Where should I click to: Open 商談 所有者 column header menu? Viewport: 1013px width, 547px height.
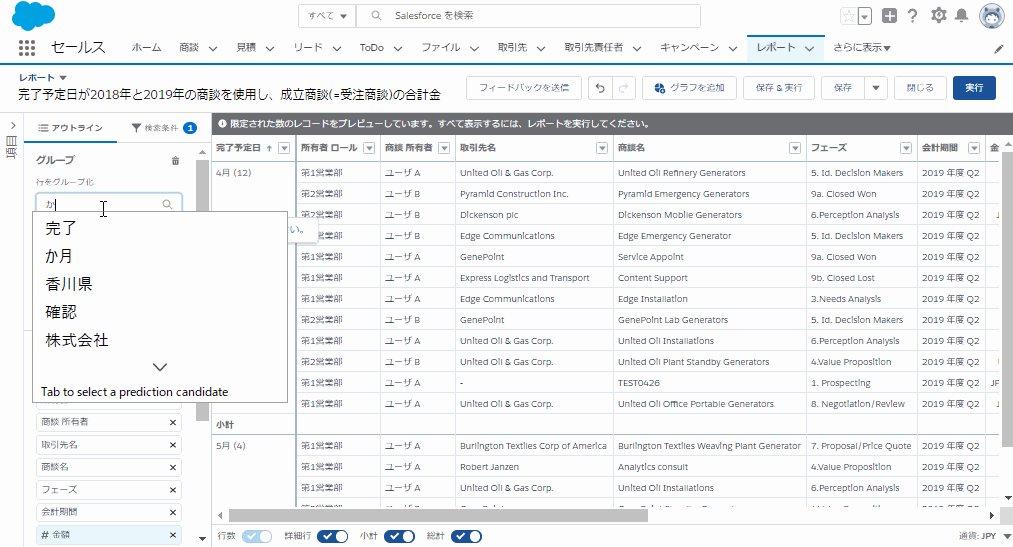tap(444, 149)
